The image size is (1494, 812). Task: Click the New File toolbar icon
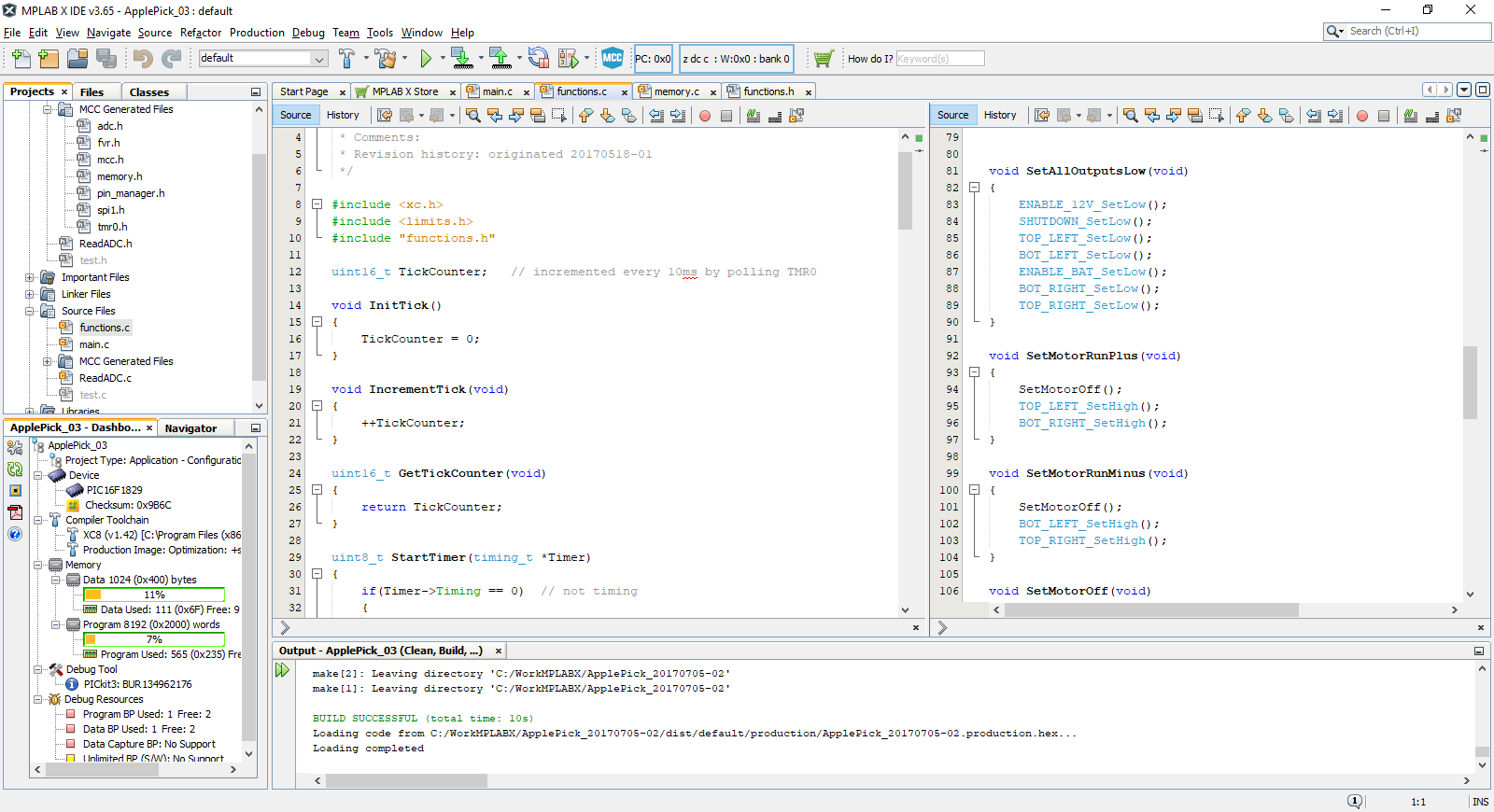21,59
